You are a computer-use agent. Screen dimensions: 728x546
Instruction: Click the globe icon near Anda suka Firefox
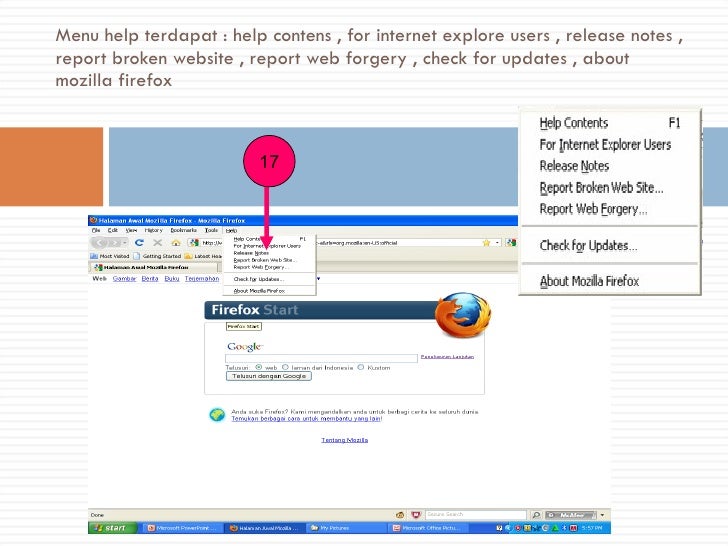[217, 415]
